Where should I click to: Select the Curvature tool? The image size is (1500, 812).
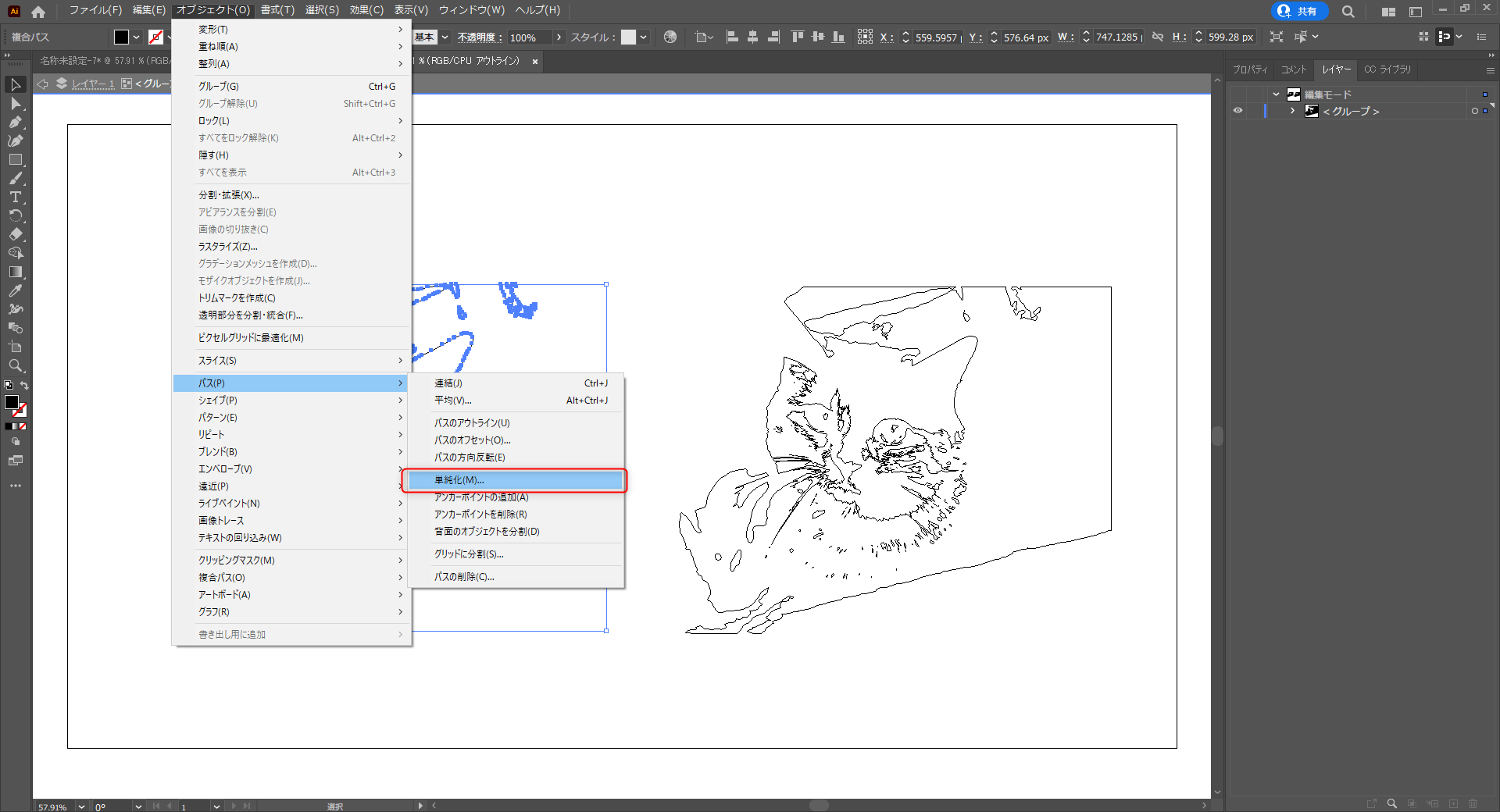16,141
